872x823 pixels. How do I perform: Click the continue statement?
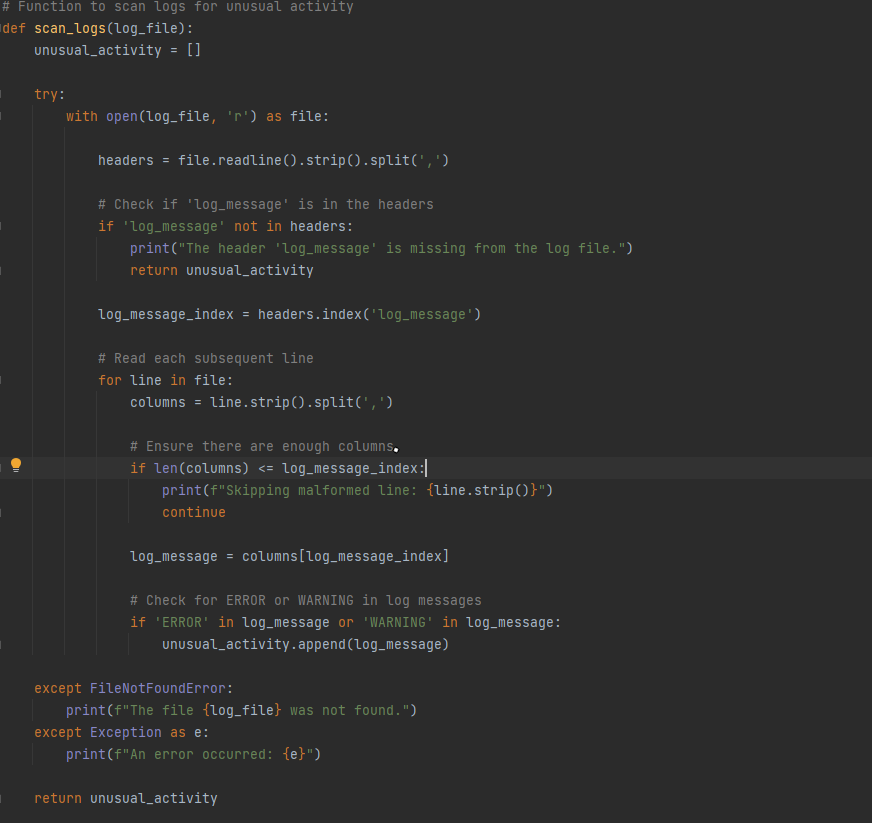[x=193, y=512]
